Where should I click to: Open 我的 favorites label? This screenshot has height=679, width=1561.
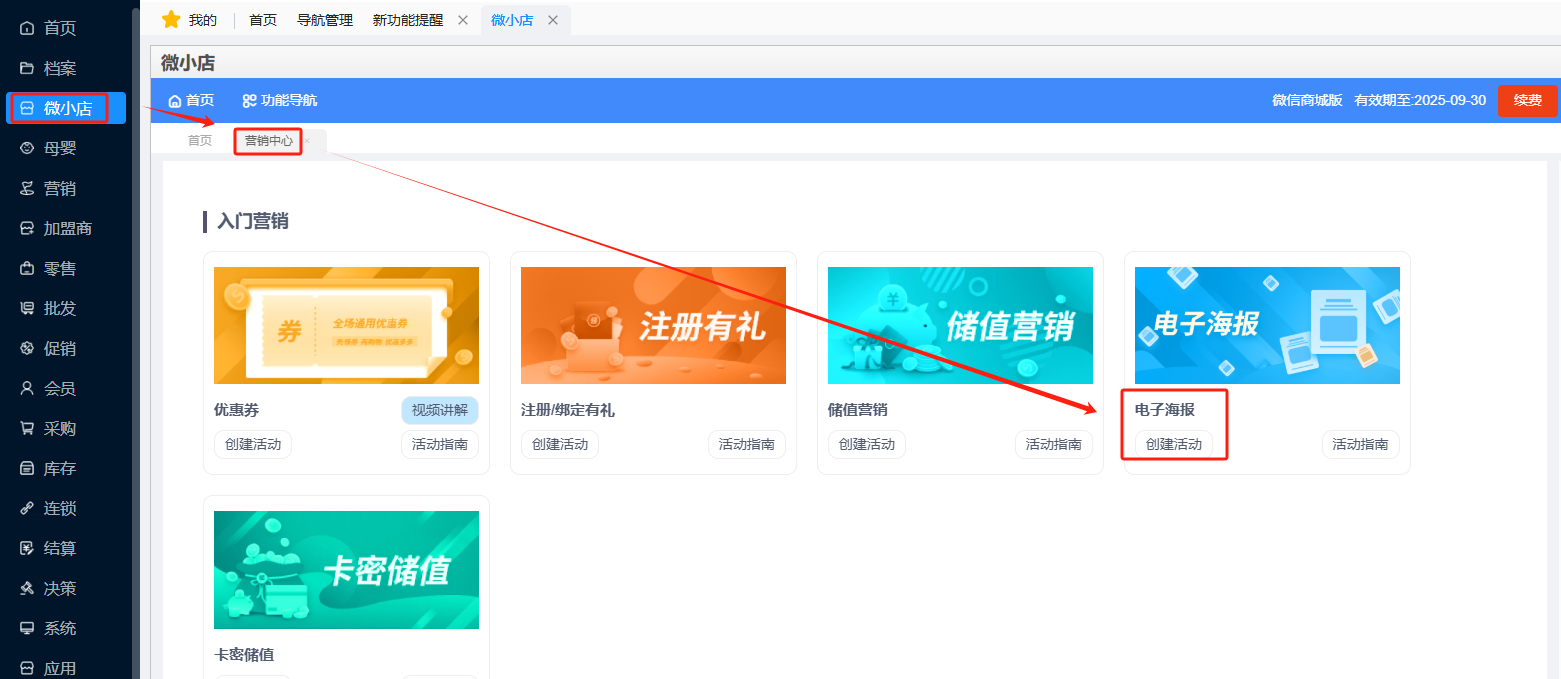(203, 20)
